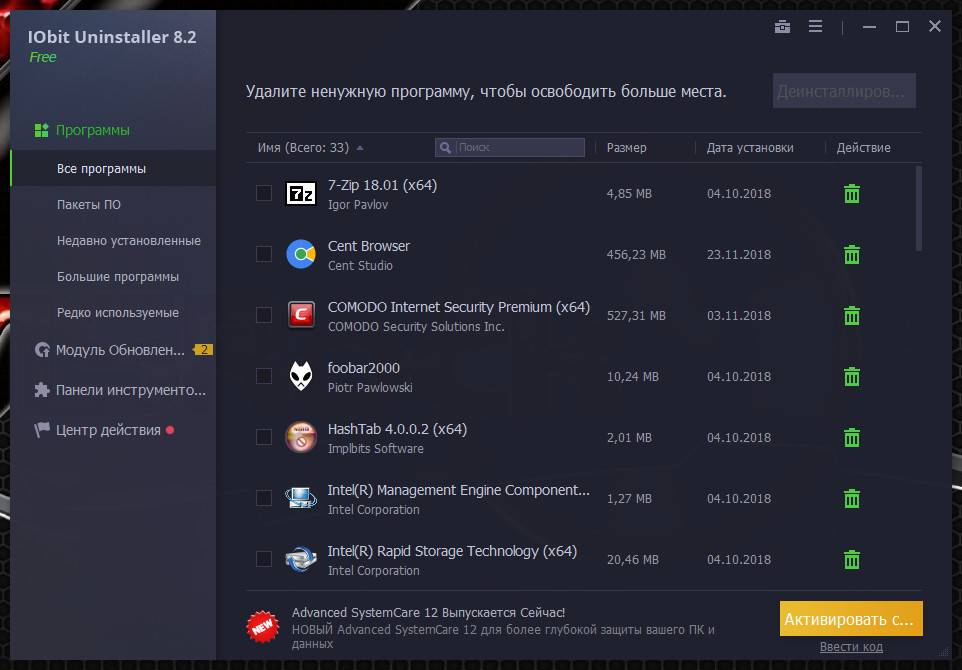Click the Programs grid icon in sidebar
Screen dimensions: 962x670
click(x=42, y=130)
